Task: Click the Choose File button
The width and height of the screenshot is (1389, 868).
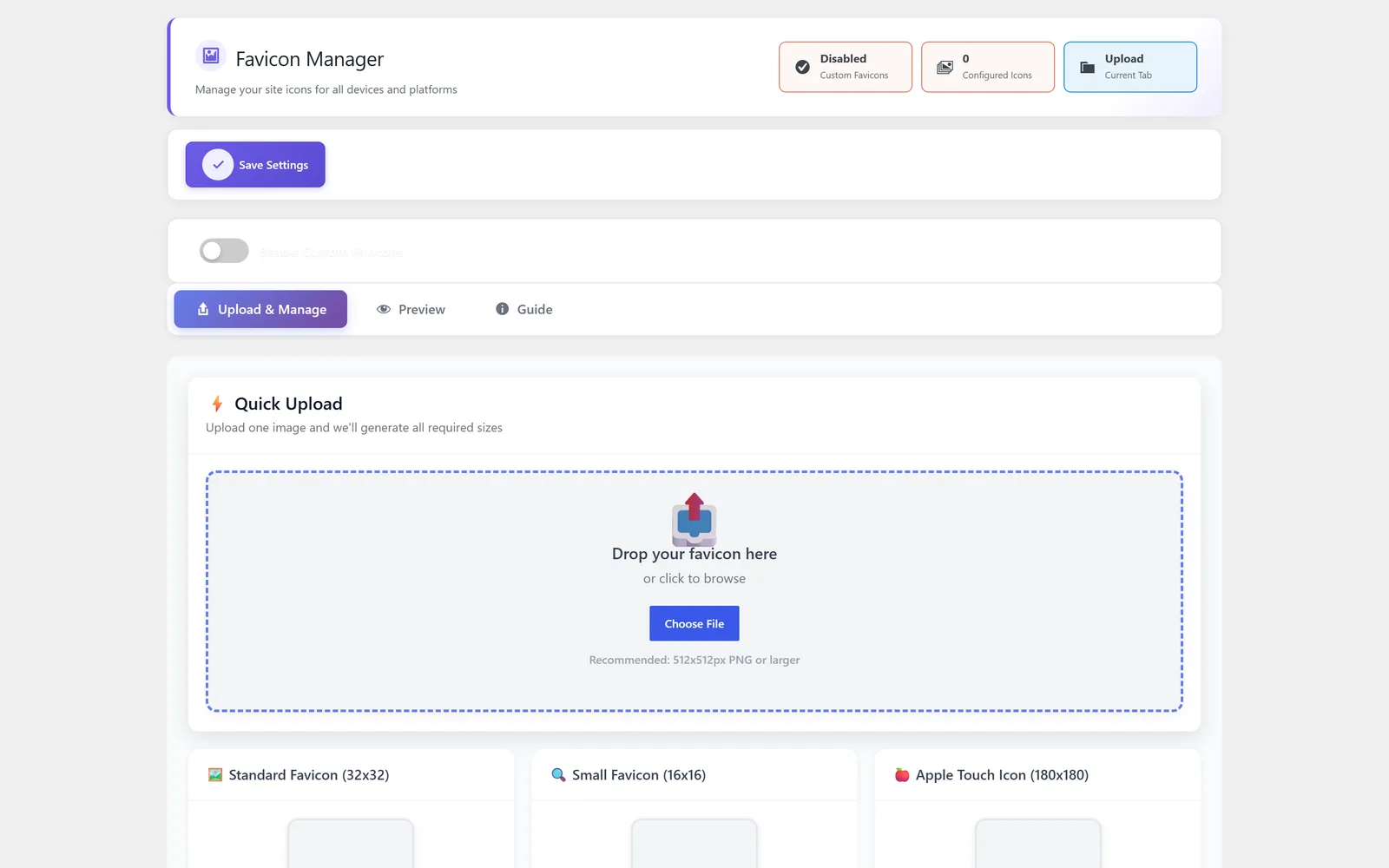Action: pyautogui.click(x=694, y=623)
